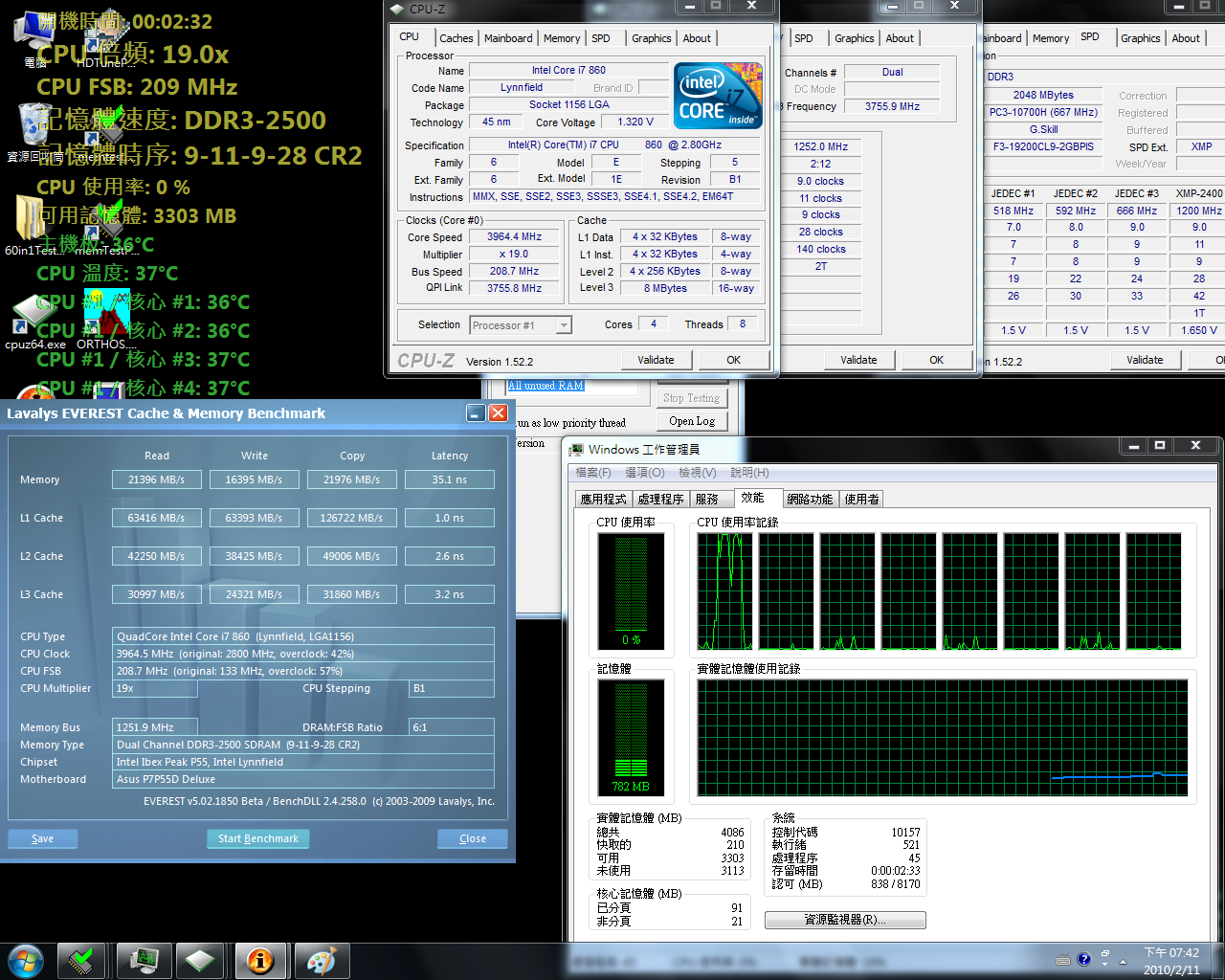Viewport: 1225px width, 980px height.
Task: Click OK in the middle CPU-Z window
Action: click(936, 360)
